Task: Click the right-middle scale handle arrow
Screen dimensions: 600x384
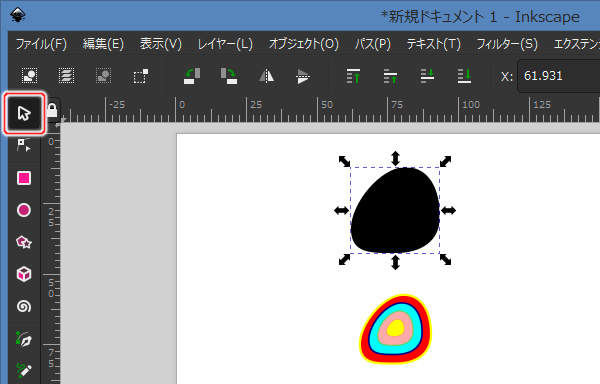Action: click(448, 210)
